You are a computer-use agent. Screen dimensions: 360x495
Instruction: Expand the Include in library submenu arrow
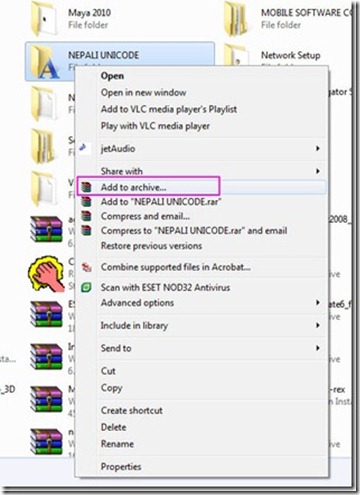(x=318, y=325)
